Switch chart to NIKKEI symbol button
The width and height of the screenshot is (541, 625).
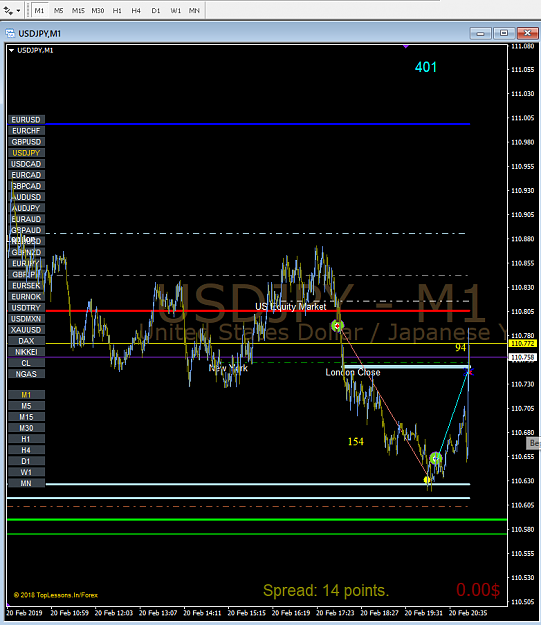pos(26,352)
